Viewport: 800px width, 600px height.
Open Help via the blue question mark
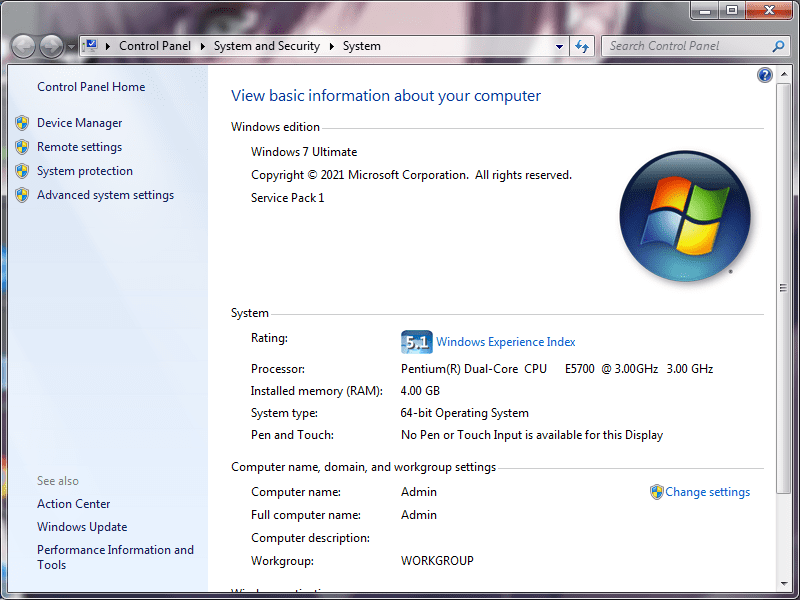point(765,75)
